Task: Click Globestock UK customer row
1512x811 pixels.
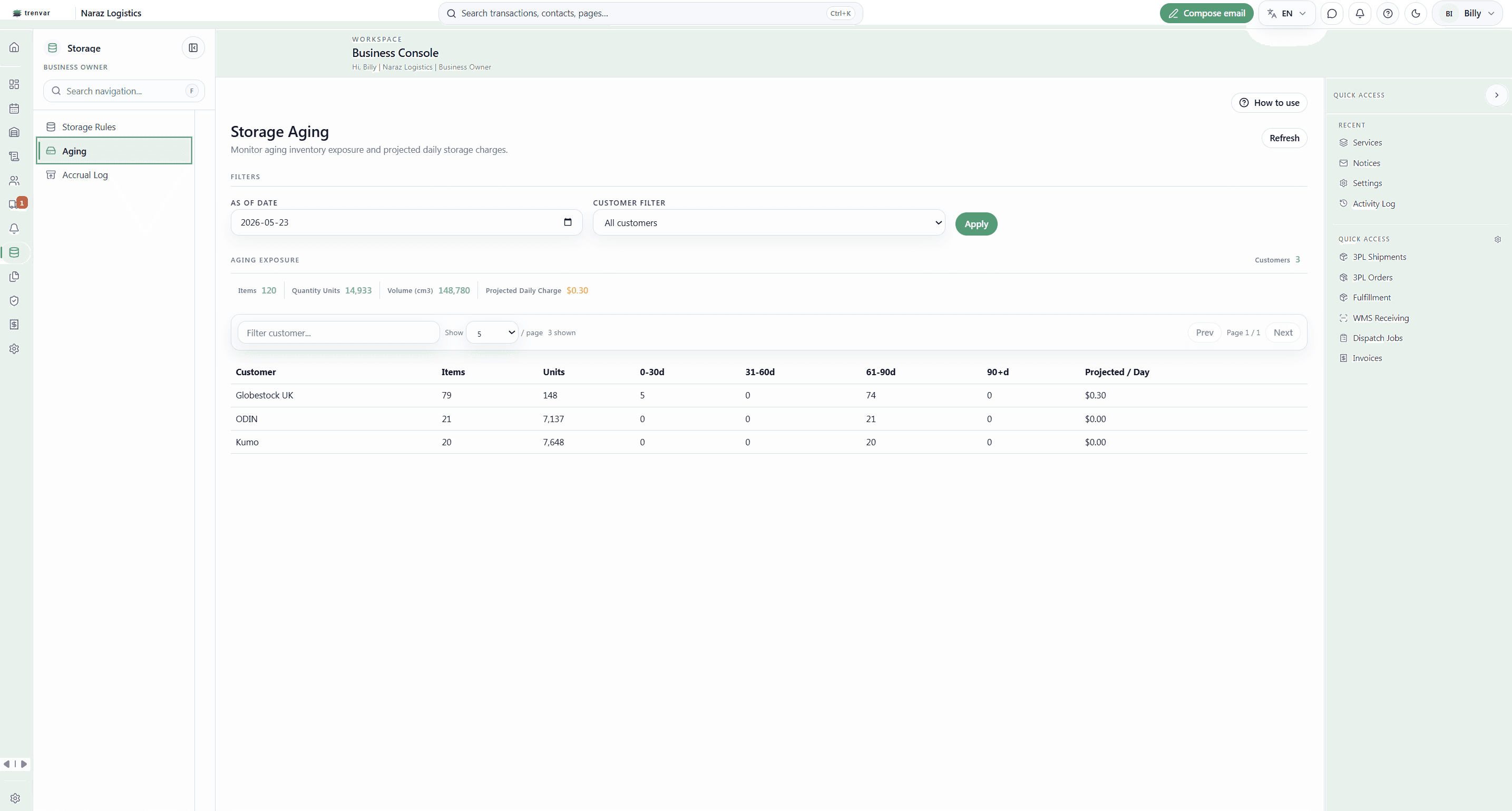Action: click(769, 396)
